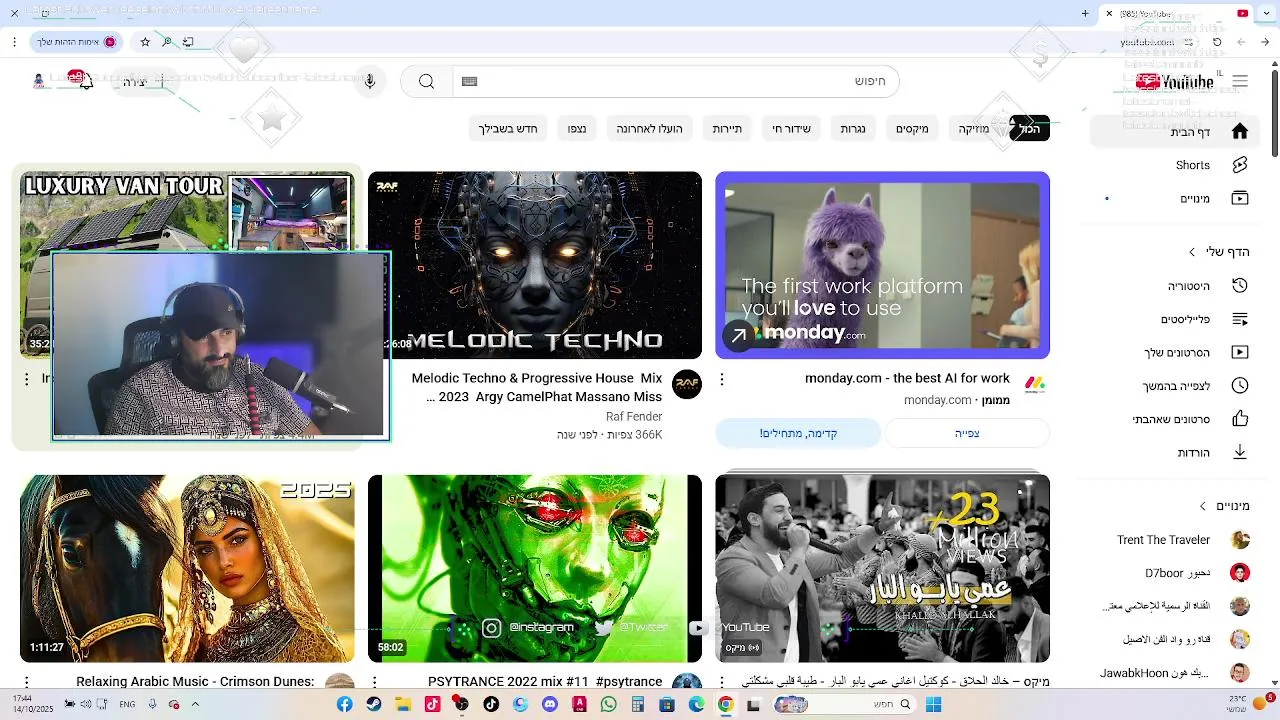Open the Melodic Techno video thumbnail
The width and height of the screenshot is (1280, 720).
click(535, 265)
